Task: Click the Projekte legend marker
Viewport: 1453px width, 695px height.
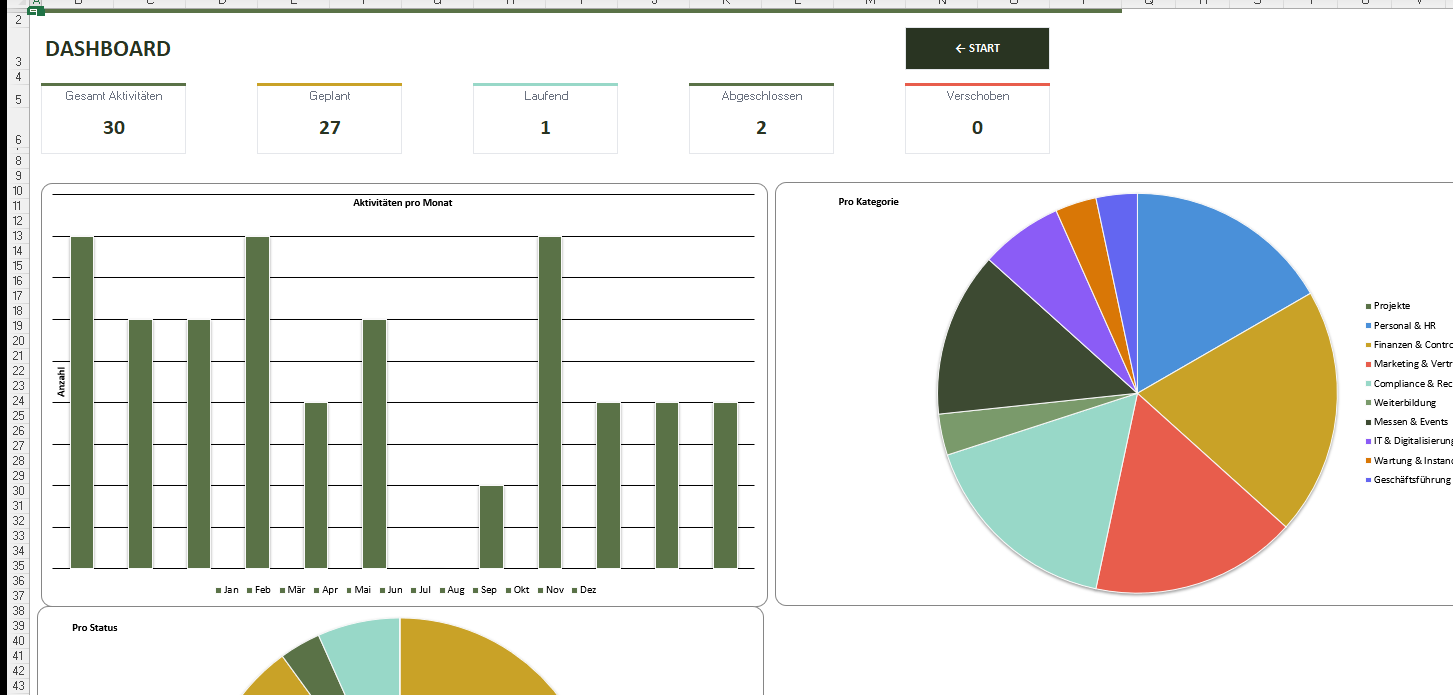Action: coord(1368,306)
